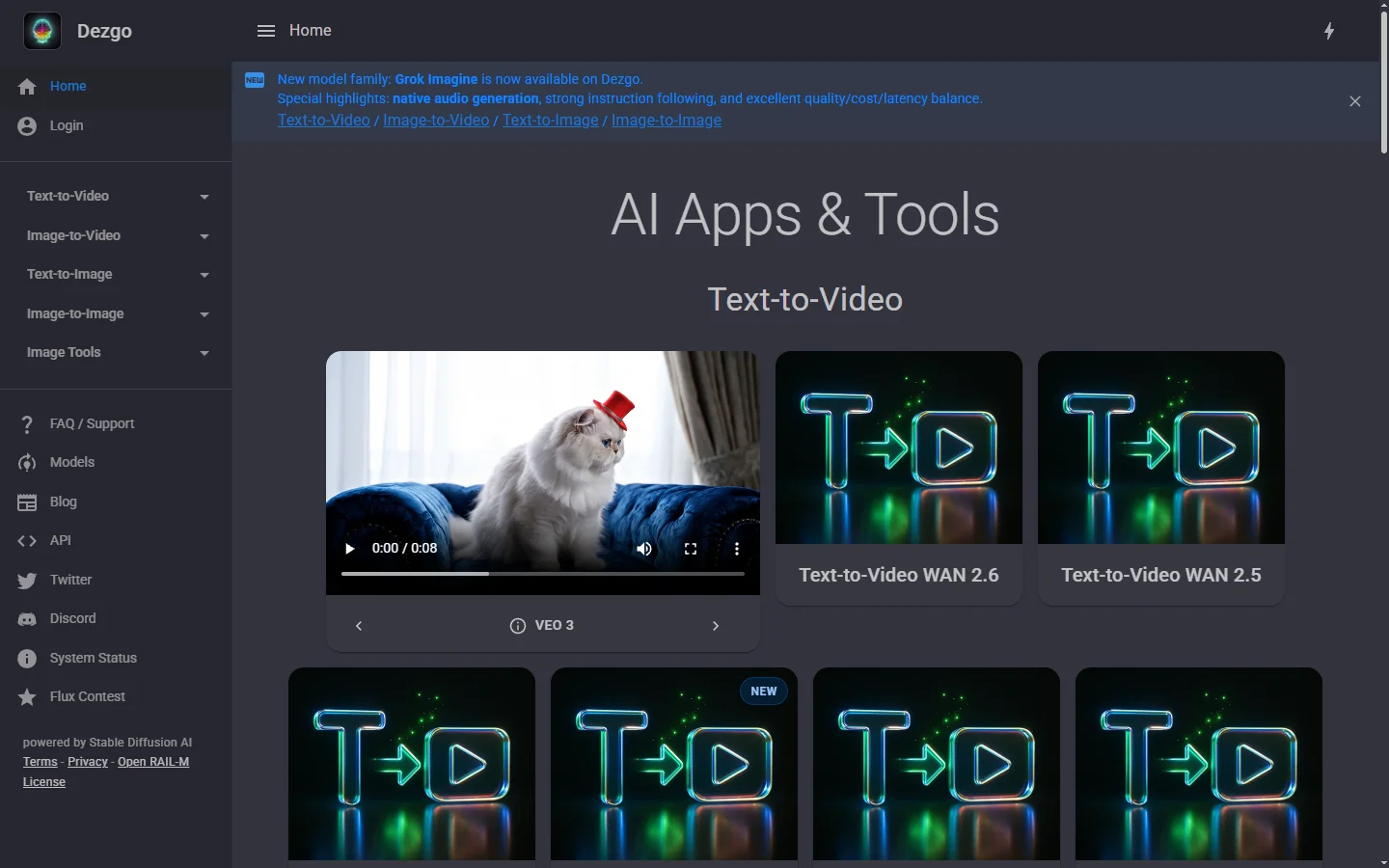Follow the Image-to-Video banner link

[x=436, y=120]
